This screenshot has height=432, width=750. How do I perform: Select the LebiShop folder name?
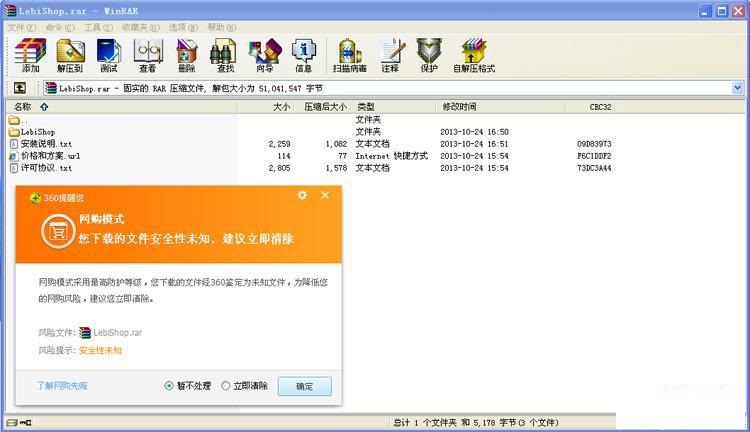[x=38, y=132]
